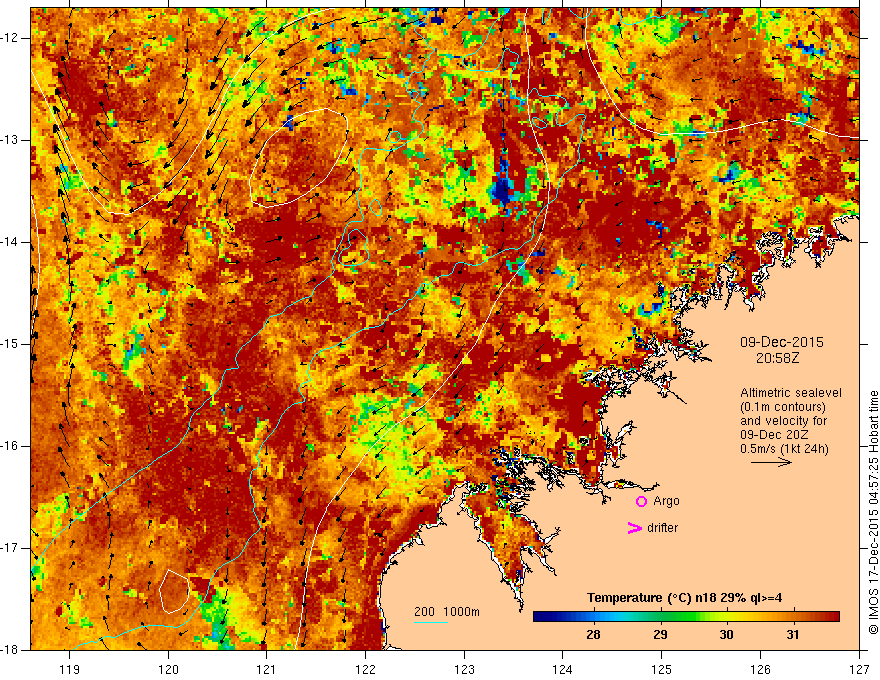Click the '0.5m/s (1kt 24h)' scale text
This screenshot has height=680, width=880.
coord(784,449)
